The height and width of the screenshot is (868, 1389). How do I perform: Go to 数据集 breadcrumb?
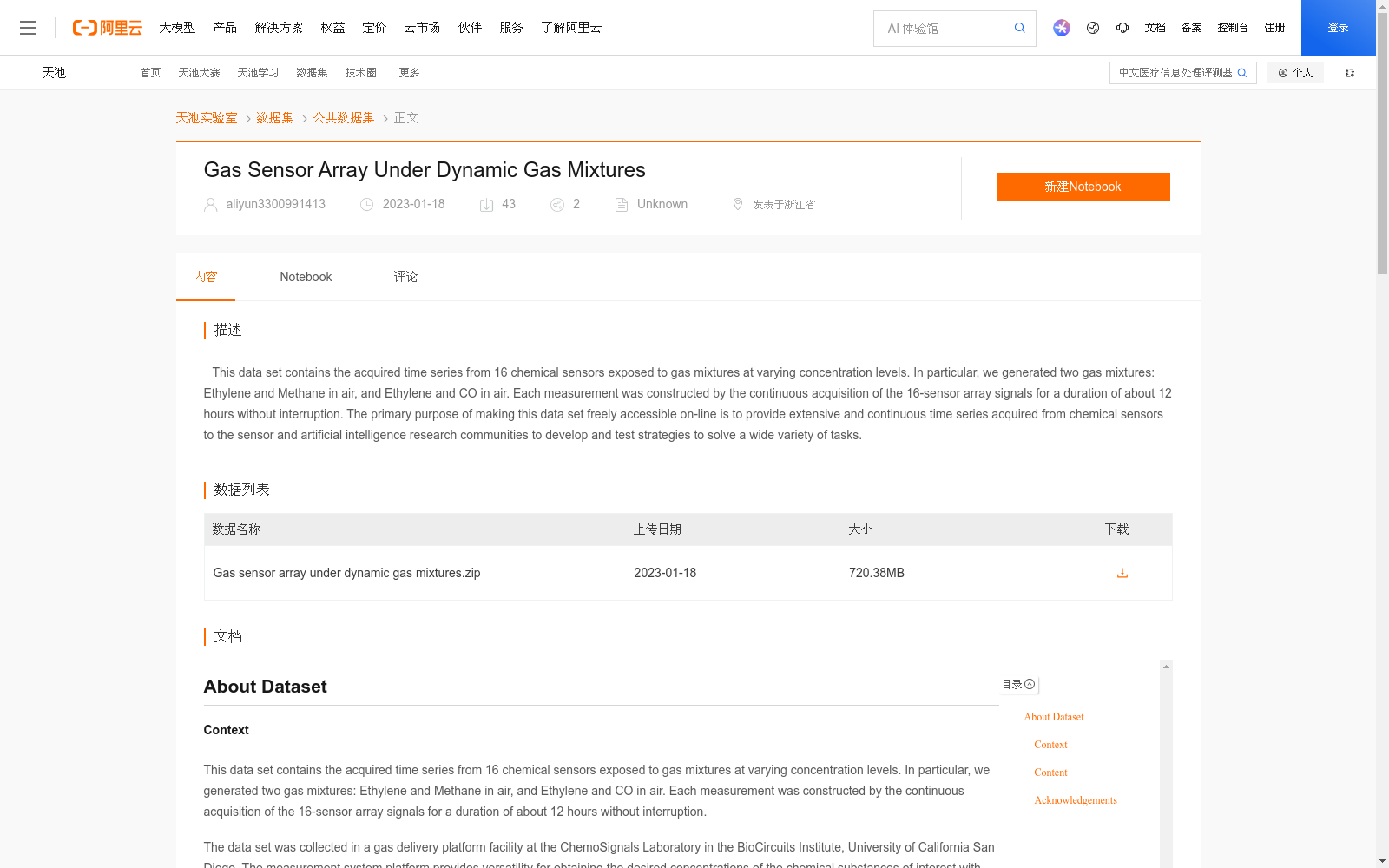275,118
